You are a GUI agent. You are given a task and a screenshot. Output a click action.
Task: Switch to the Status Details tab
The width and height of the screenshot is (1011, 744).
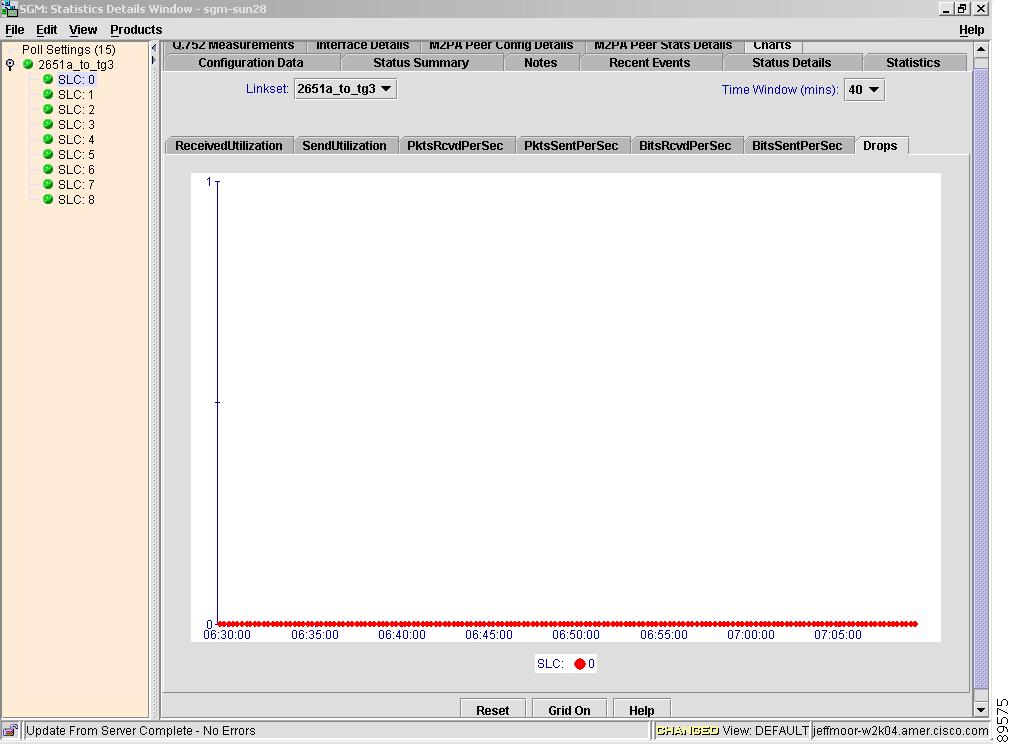(x=791, y=63)
